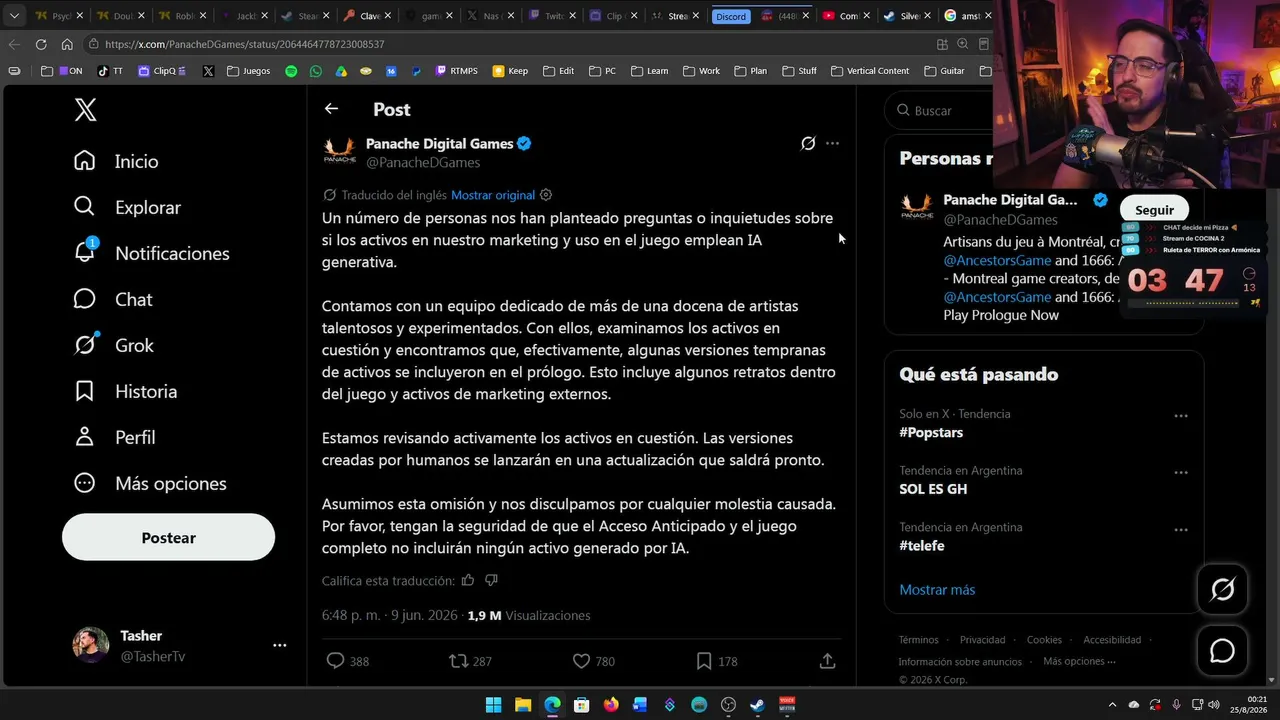Open the Términos footer link
Image resolution: width=1280 pixels, height=720 pixels.
(x=918, y=640)
